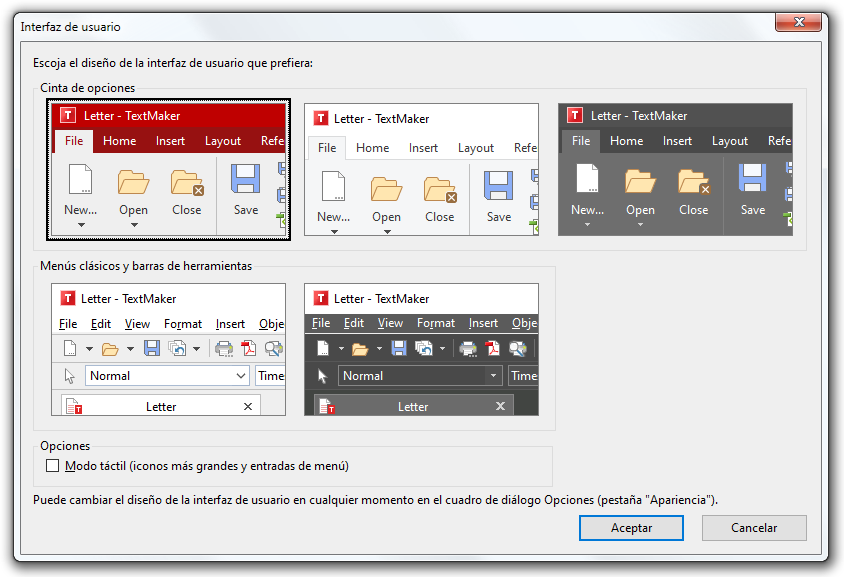Click pointer arrow icon in dark classic preview

point(322,376)
